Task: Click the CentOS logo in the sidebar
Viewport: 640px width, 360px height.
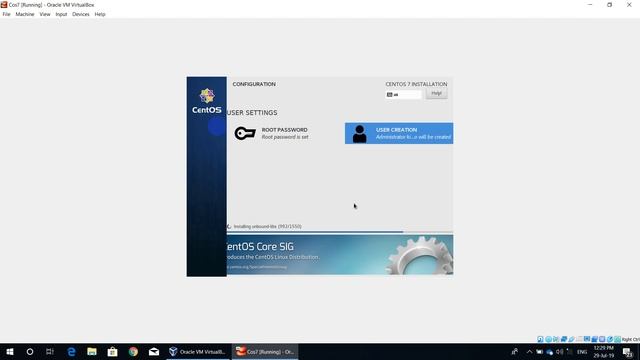Action: pos(207,101)
